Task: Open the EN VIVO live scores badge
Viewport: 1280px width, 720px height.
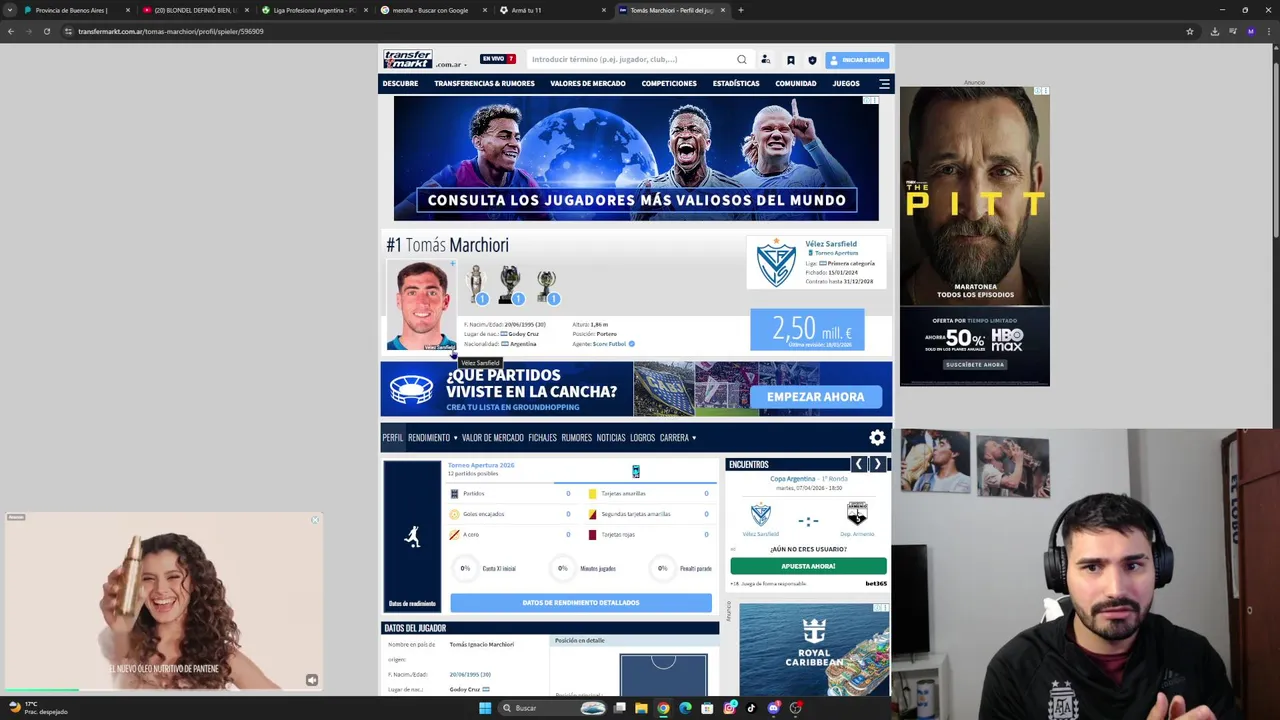Action: click(x=497, y=59)
